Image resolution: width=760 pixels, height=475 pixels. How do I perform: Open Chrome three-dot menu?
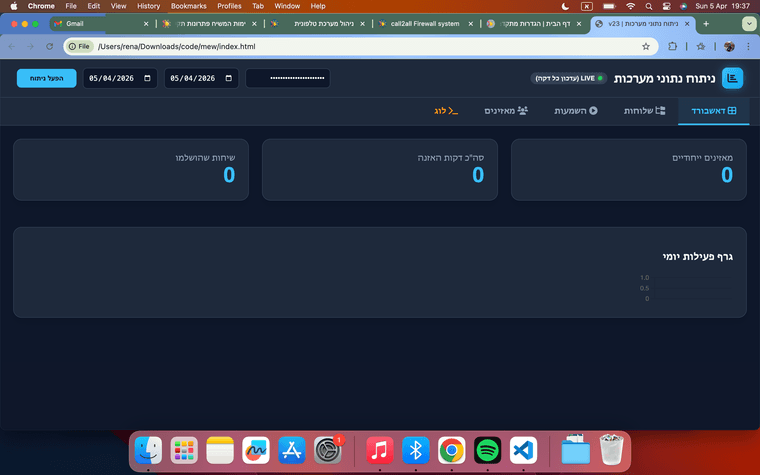pos(748,47)
